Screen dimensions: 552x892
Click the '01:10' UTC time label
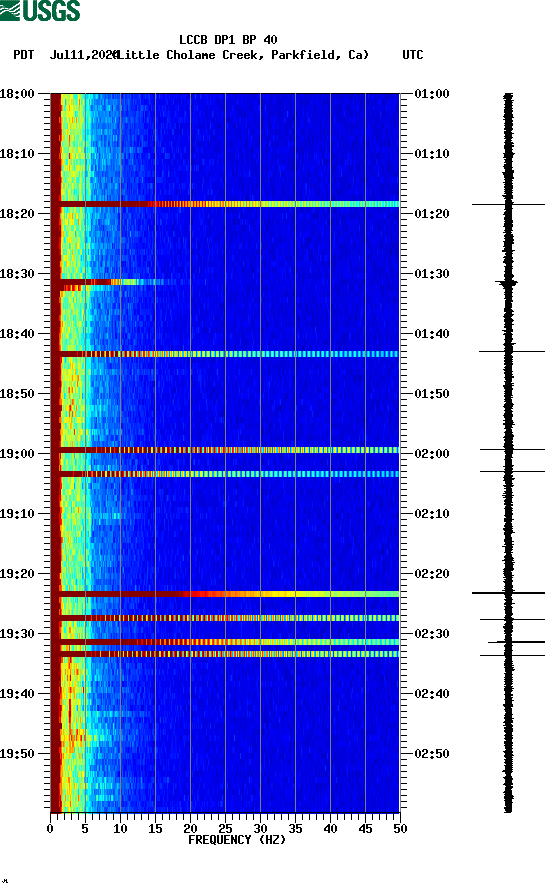[432, 154]
